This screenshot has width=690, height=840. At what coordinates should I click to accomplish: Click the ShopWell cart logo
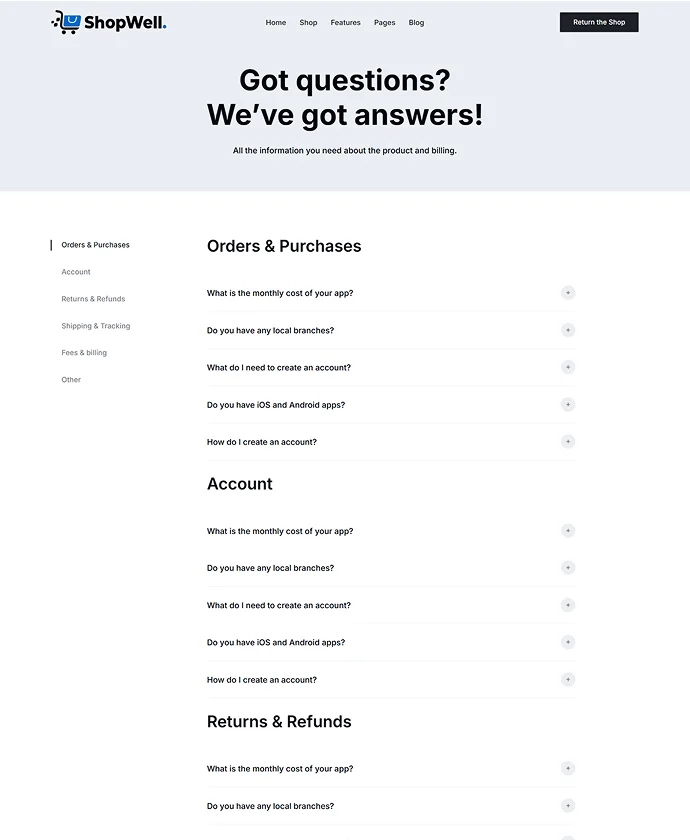[66, 22]
